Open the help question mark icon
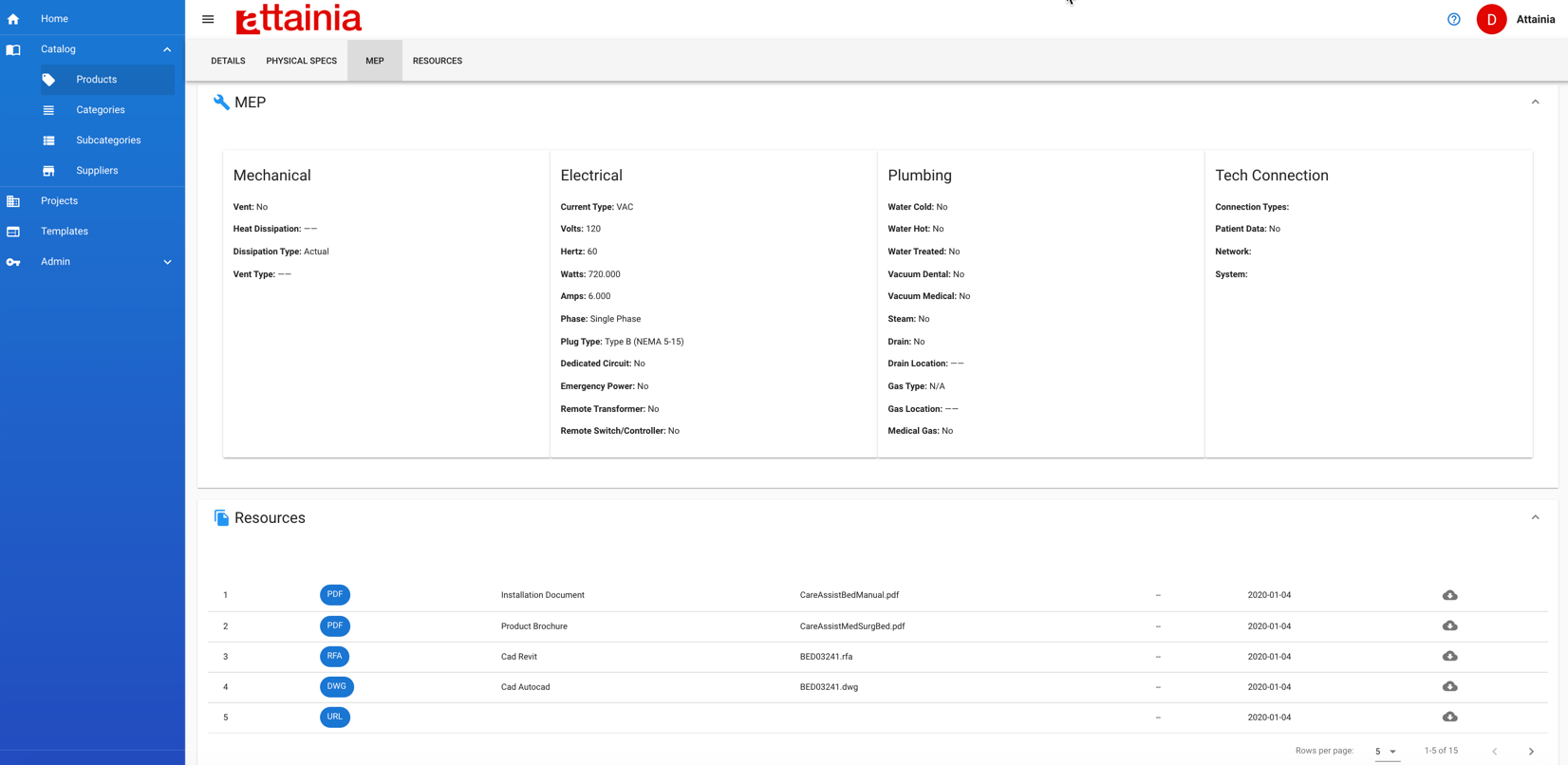 tap(1453, 19)
